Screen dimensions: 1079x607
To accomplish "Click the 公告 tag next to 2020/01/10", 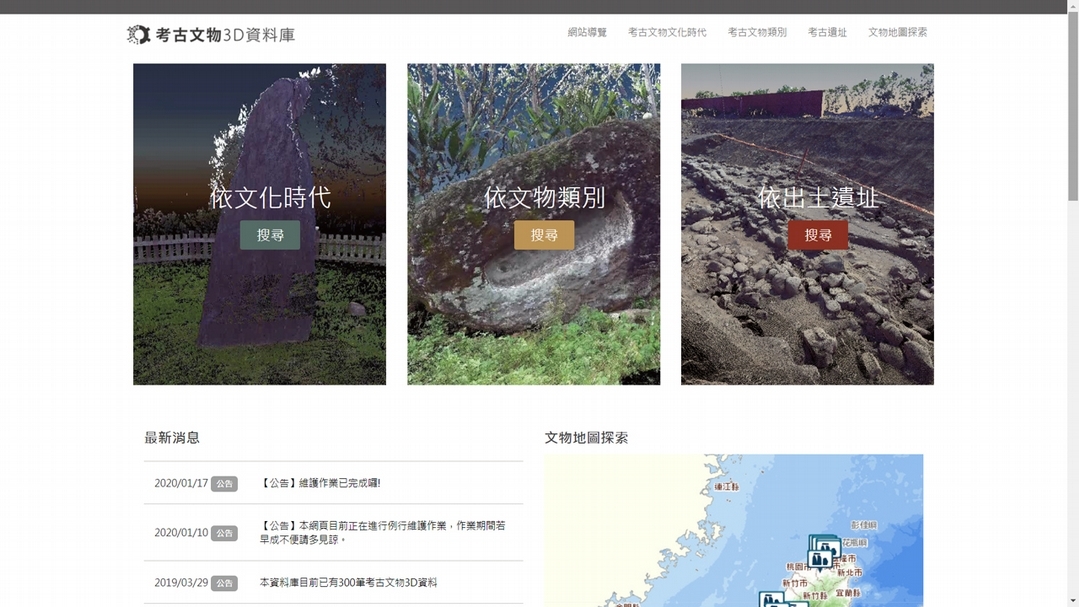I will (x=224, y=533).
